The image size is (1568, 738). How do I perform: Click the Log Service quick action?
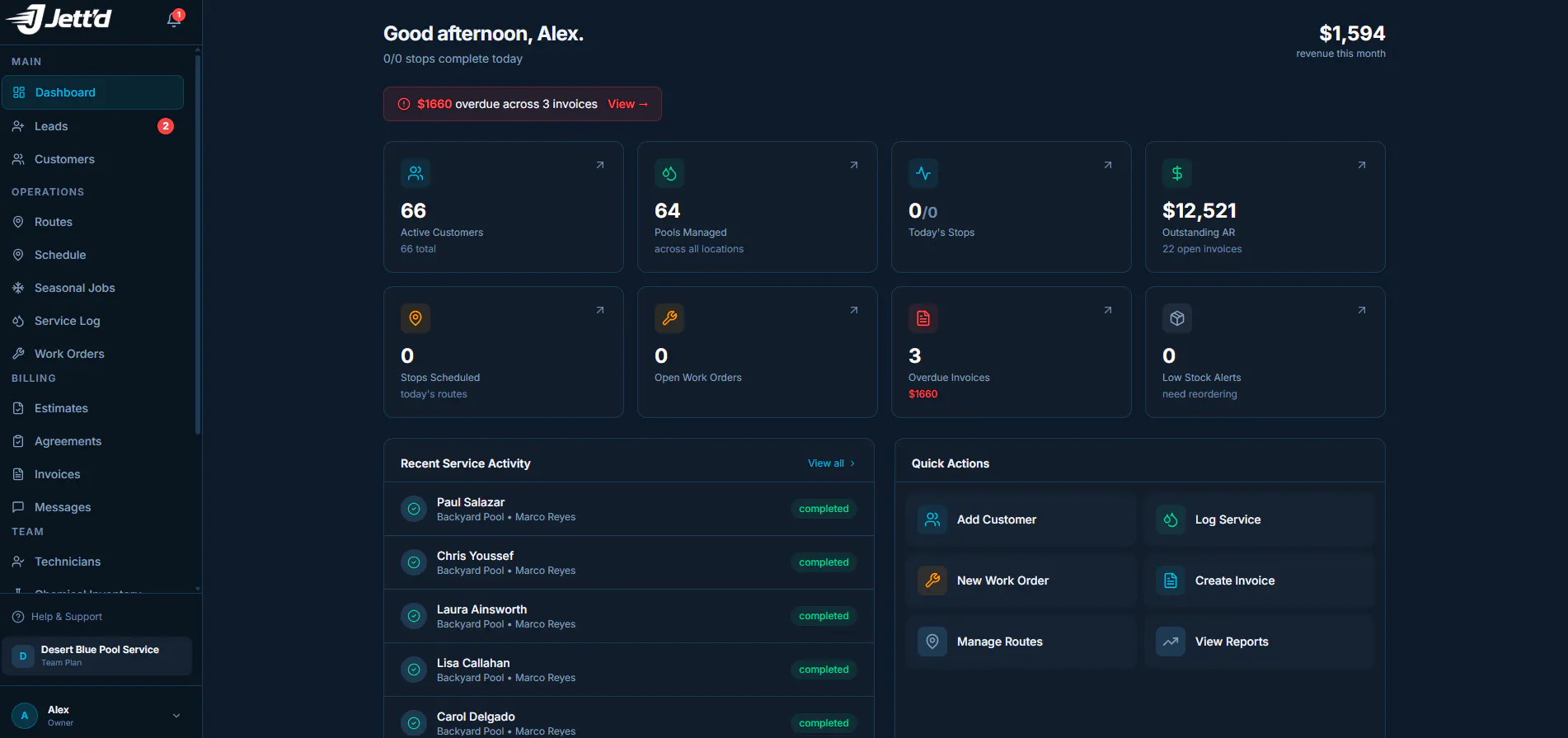[1259, 519]
